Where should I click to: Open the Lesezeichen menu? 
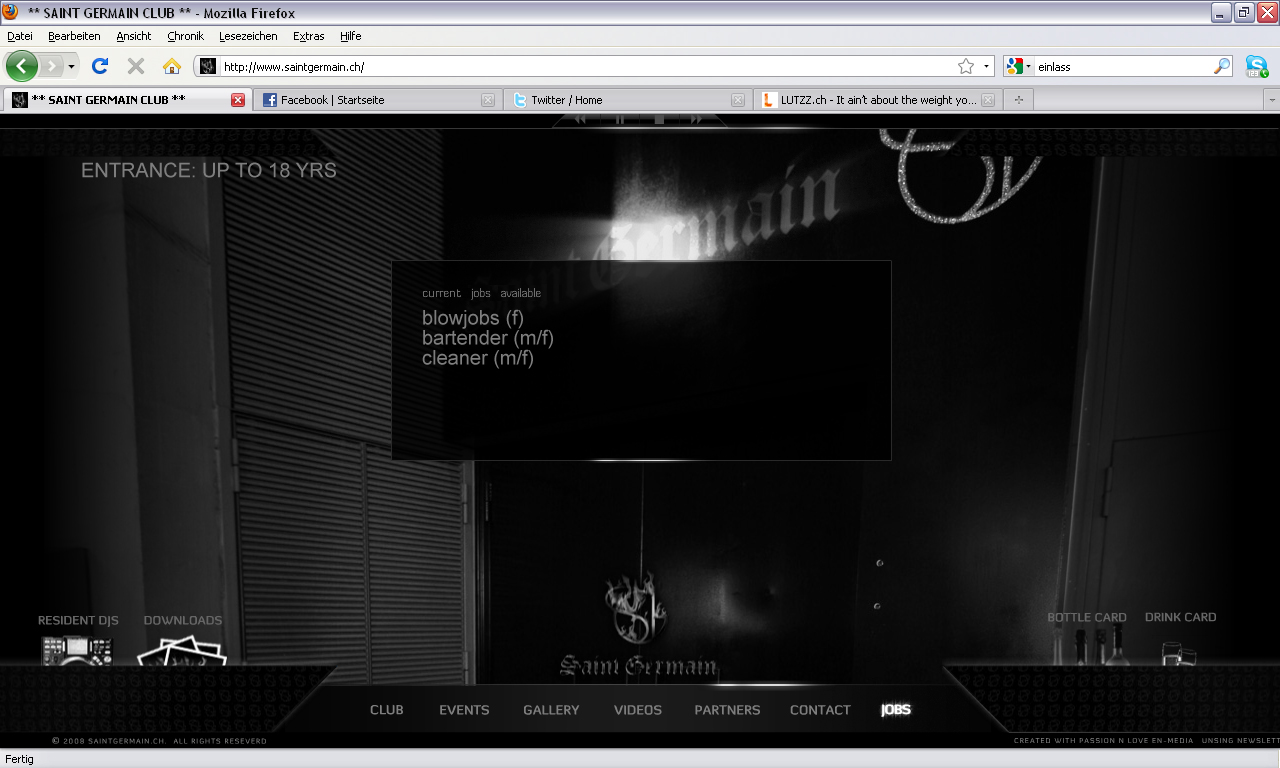(x=248, y=36)
